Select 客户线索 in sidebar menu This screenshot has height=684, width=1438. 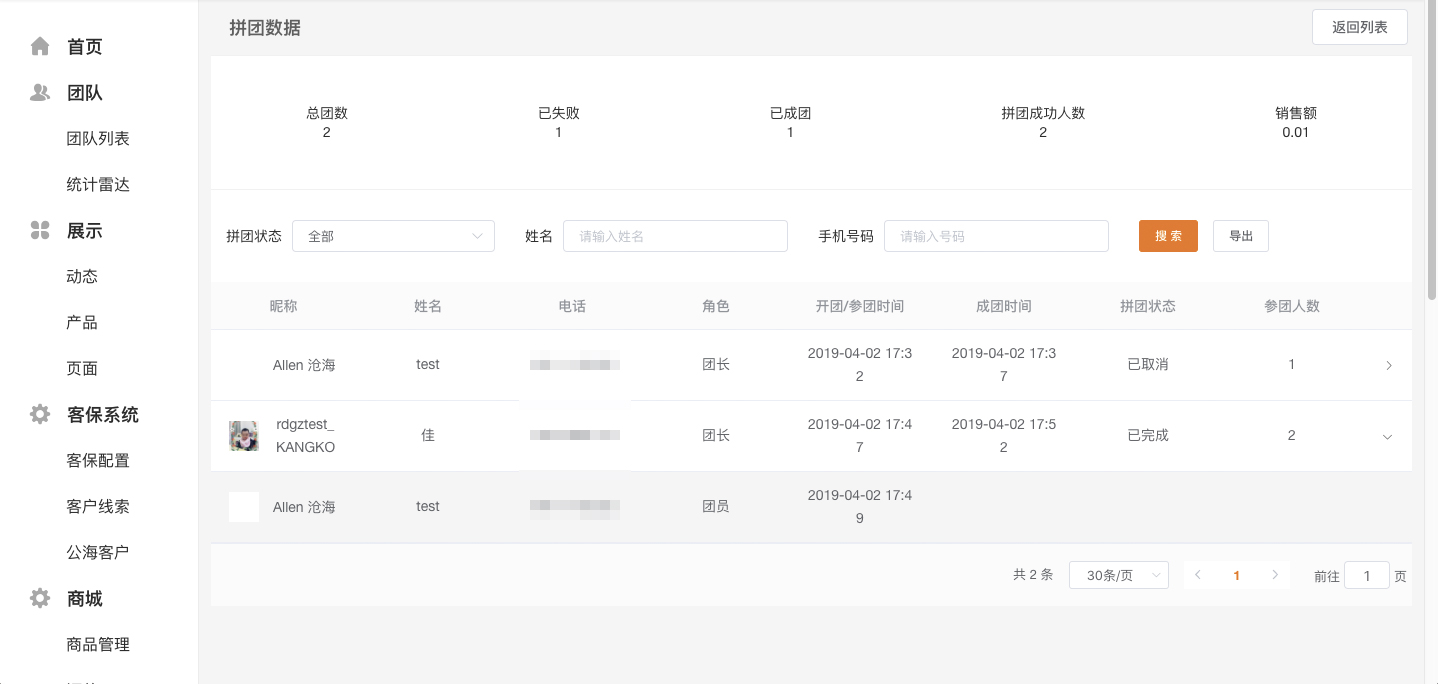tap(98, 506)
